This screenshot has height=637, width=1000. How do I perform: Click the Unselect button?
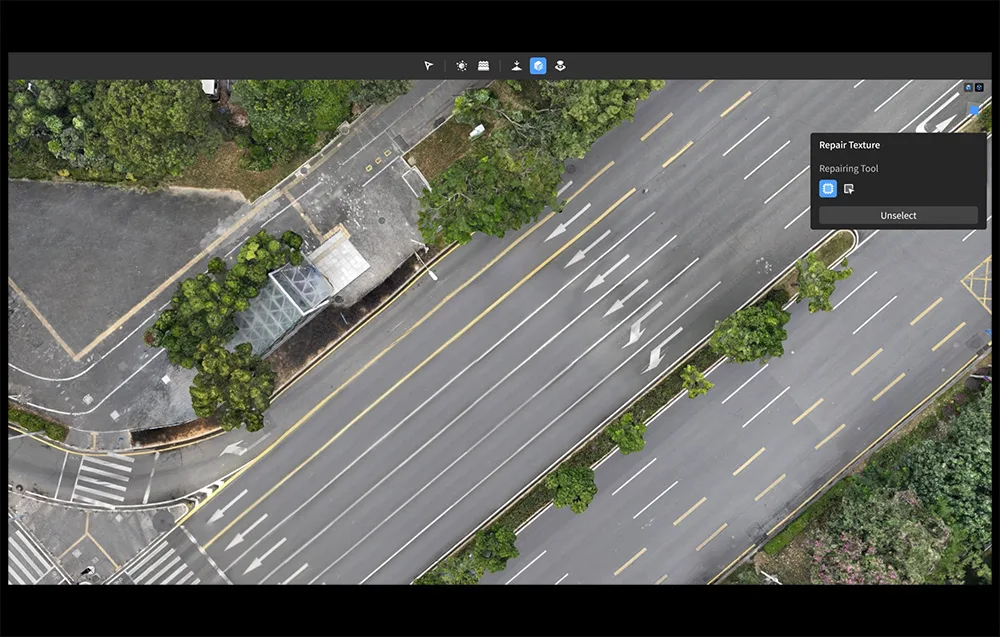[898, 216]
